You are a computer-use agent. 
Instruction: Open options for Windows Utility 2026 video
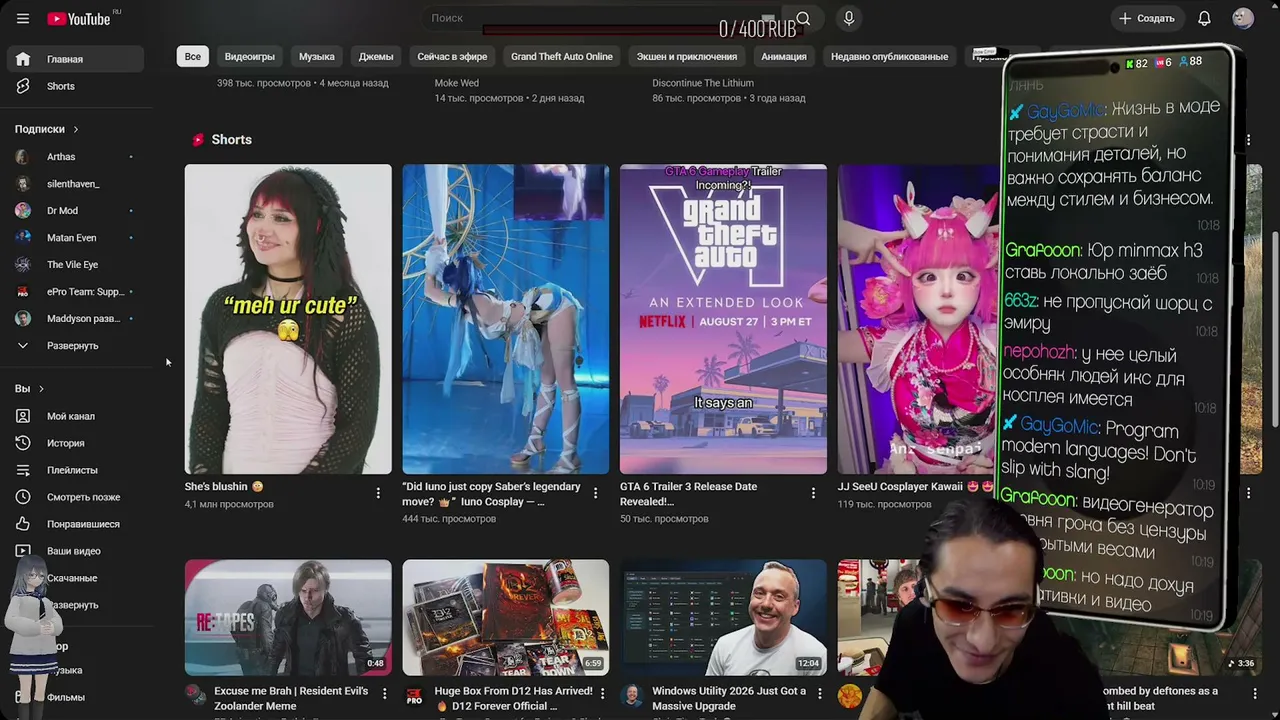pyautogui.click(x=819, y=693)
